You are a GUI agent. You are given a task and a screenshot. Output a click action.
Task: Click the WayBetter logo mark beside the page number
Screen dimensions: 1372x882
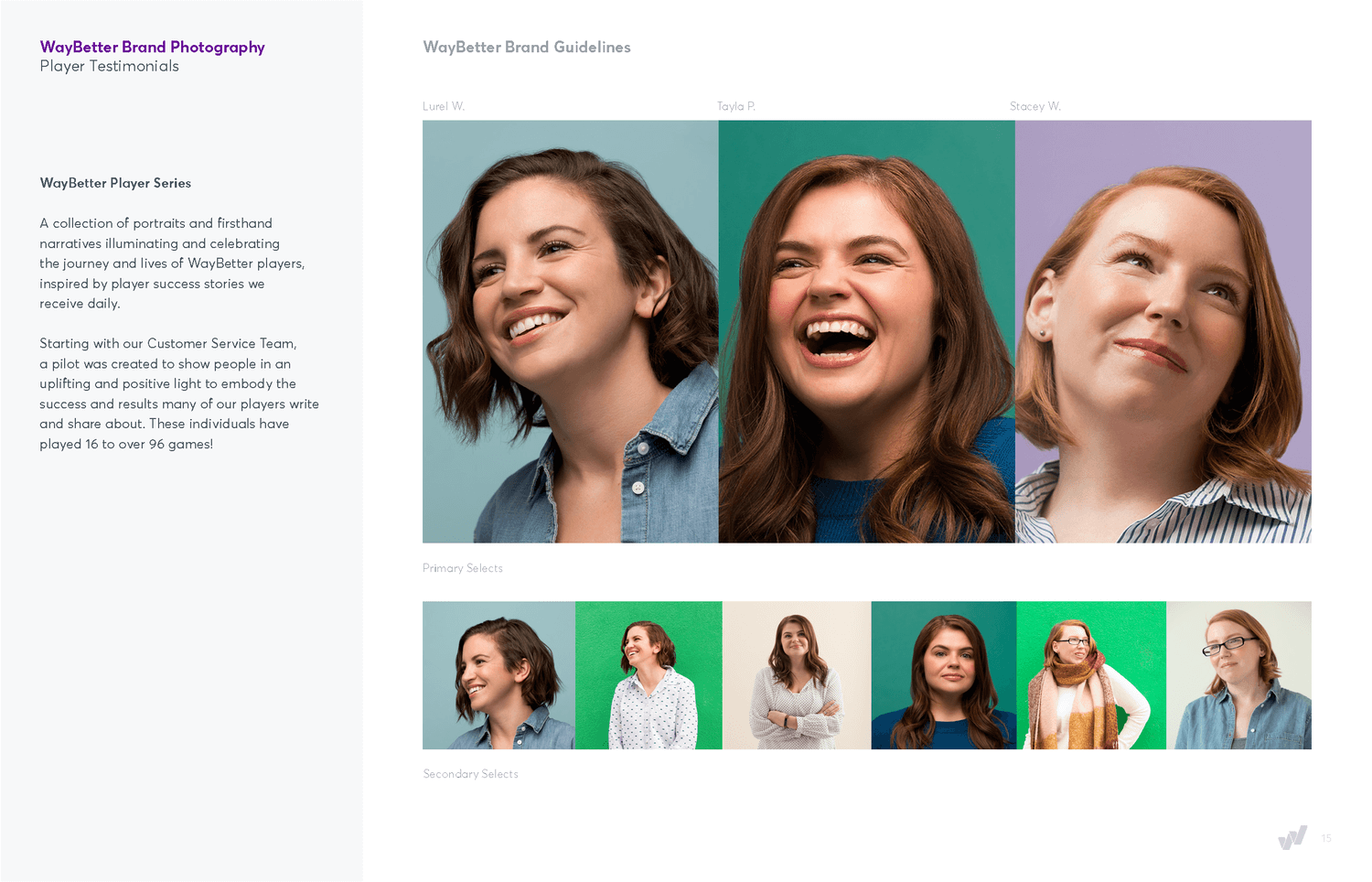pos(1292,837)
